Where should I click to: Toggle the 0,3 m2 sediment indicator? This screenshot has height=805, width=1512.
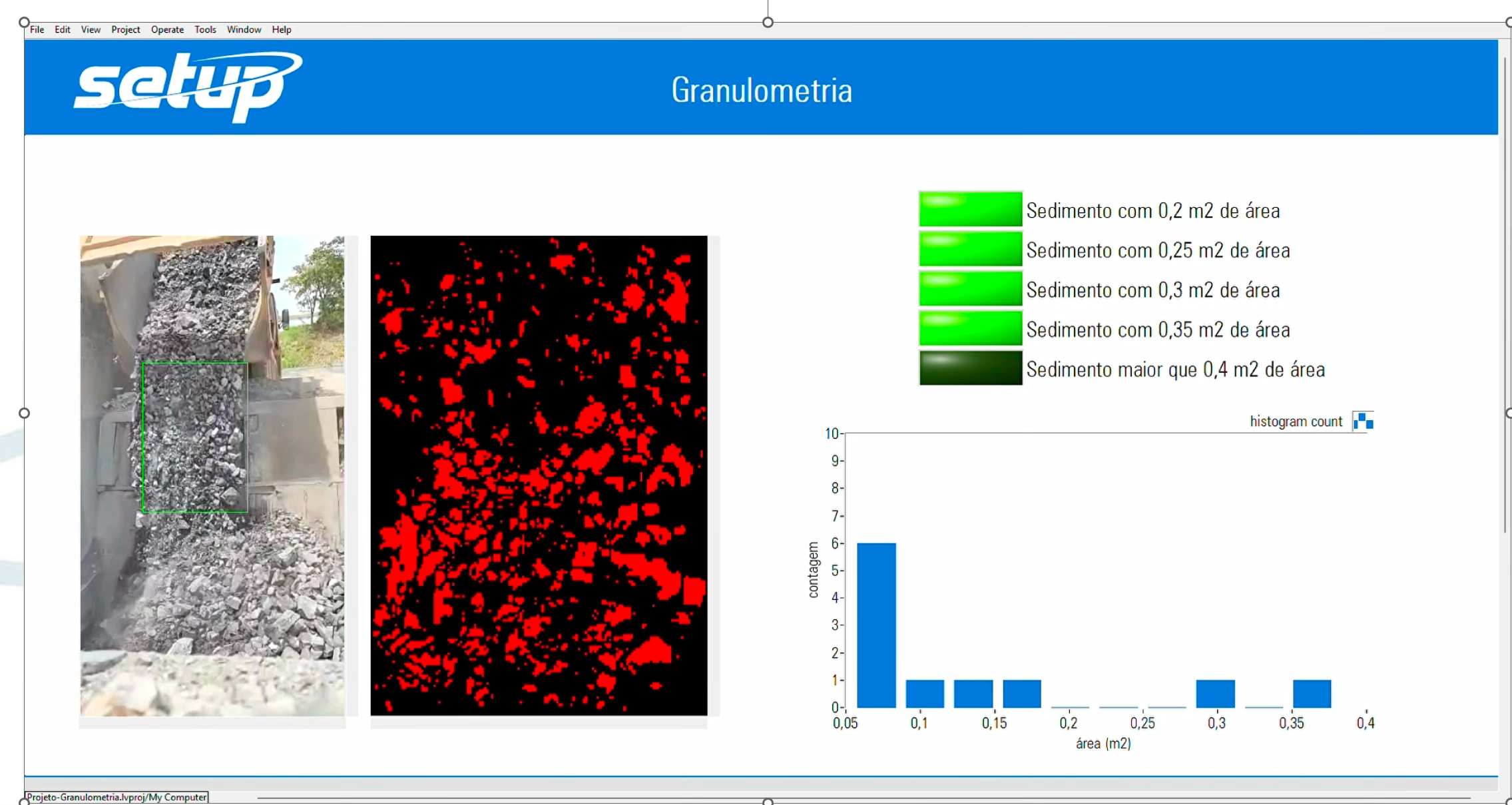click(970, 289)
